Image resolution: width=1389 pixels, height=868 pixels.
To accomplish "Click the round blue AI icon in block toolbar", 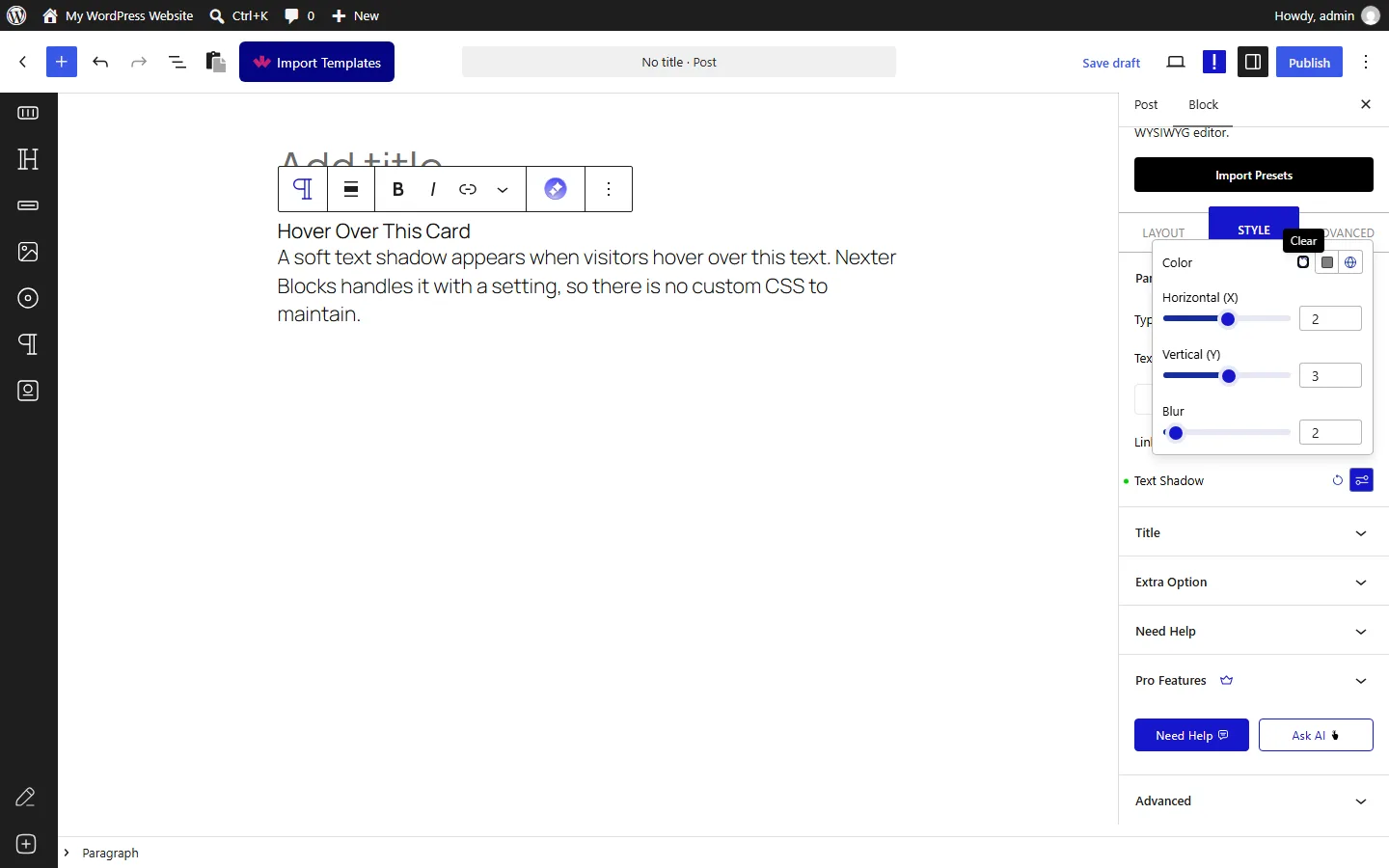I will tap(556, 189).
